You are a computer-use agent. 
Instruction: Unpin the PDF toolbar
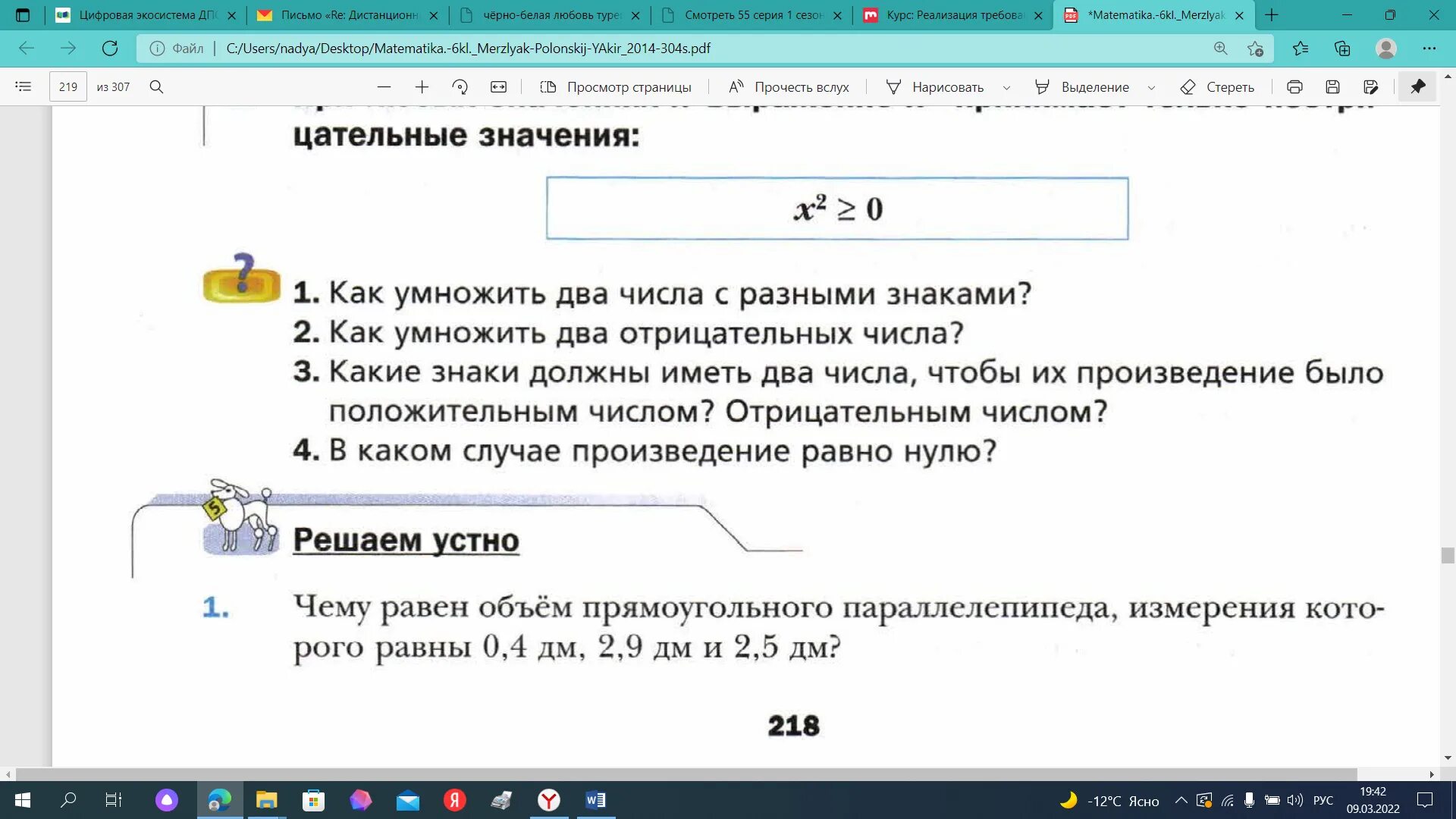pos(1418,87)
